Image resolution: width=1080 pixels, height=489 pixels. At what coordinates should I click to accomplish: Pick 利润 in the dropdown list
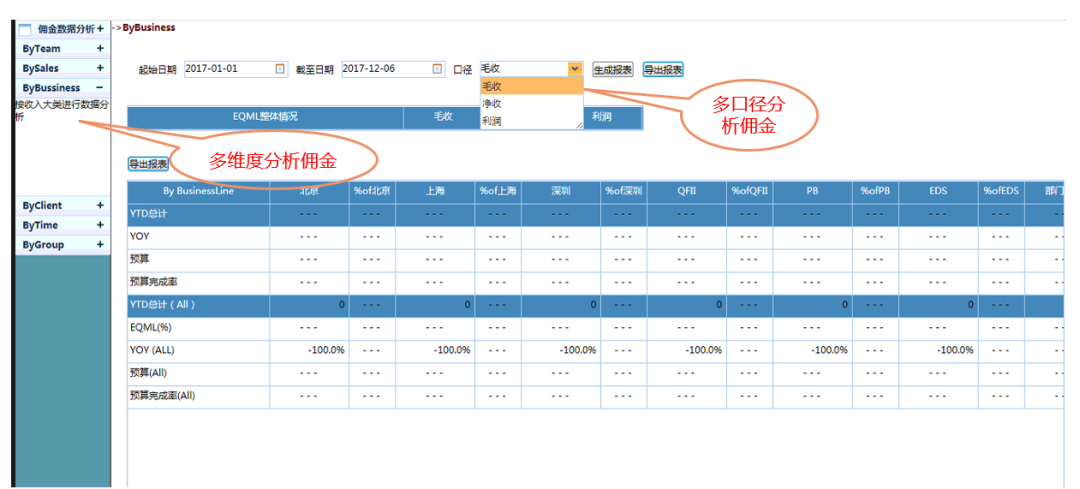click(530, 120)
